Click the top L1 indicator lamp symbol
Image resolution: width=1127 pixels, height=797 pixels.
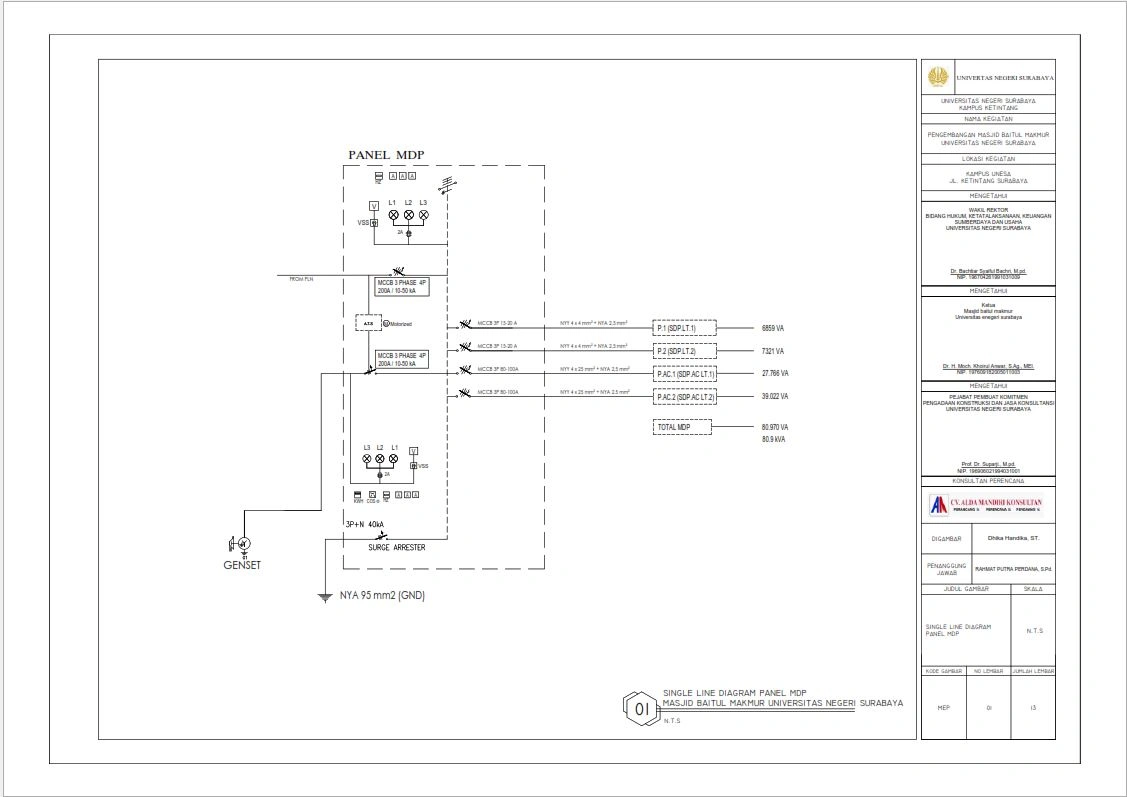click(x=393, y=215)
